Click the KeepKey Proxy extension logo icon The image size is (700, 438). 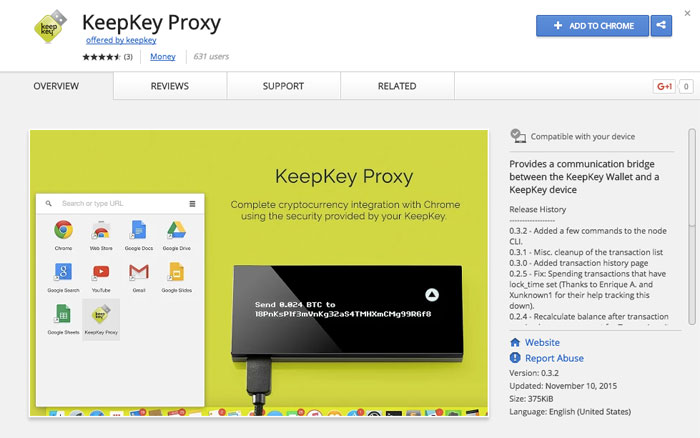tap(50, 26)
